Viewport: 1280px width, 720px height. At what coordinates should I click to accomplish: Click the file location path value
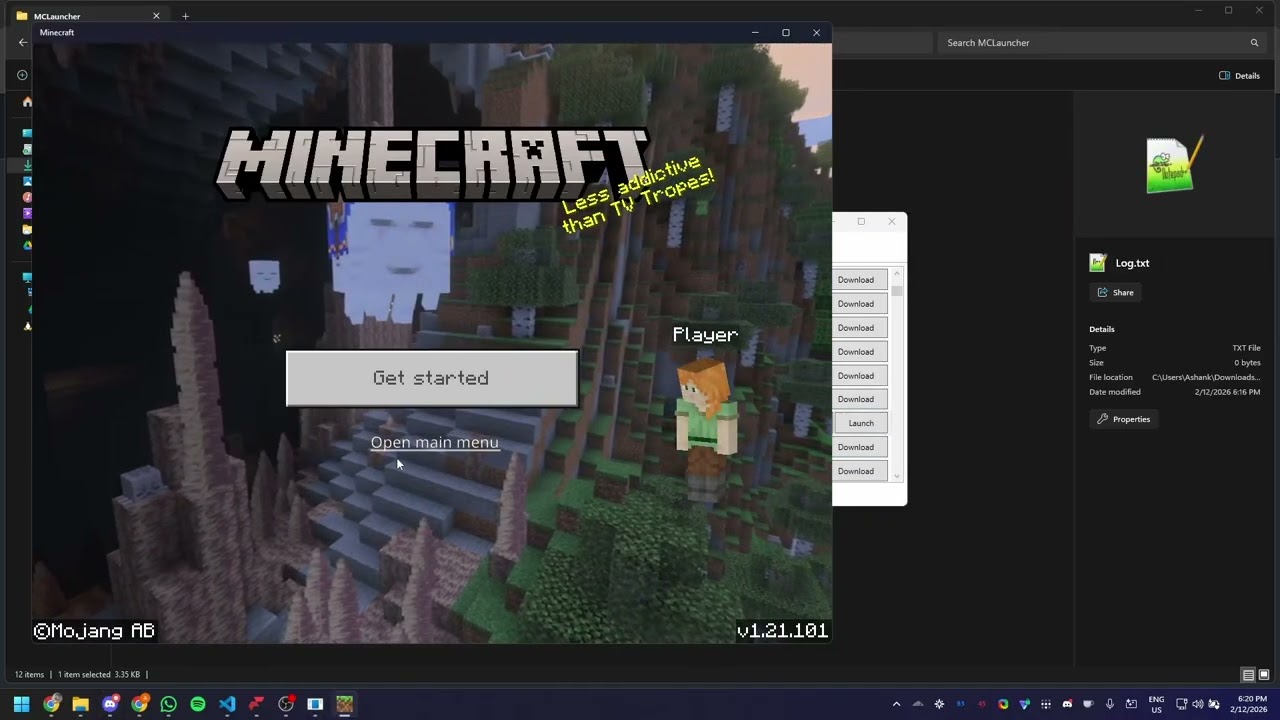1206,378
